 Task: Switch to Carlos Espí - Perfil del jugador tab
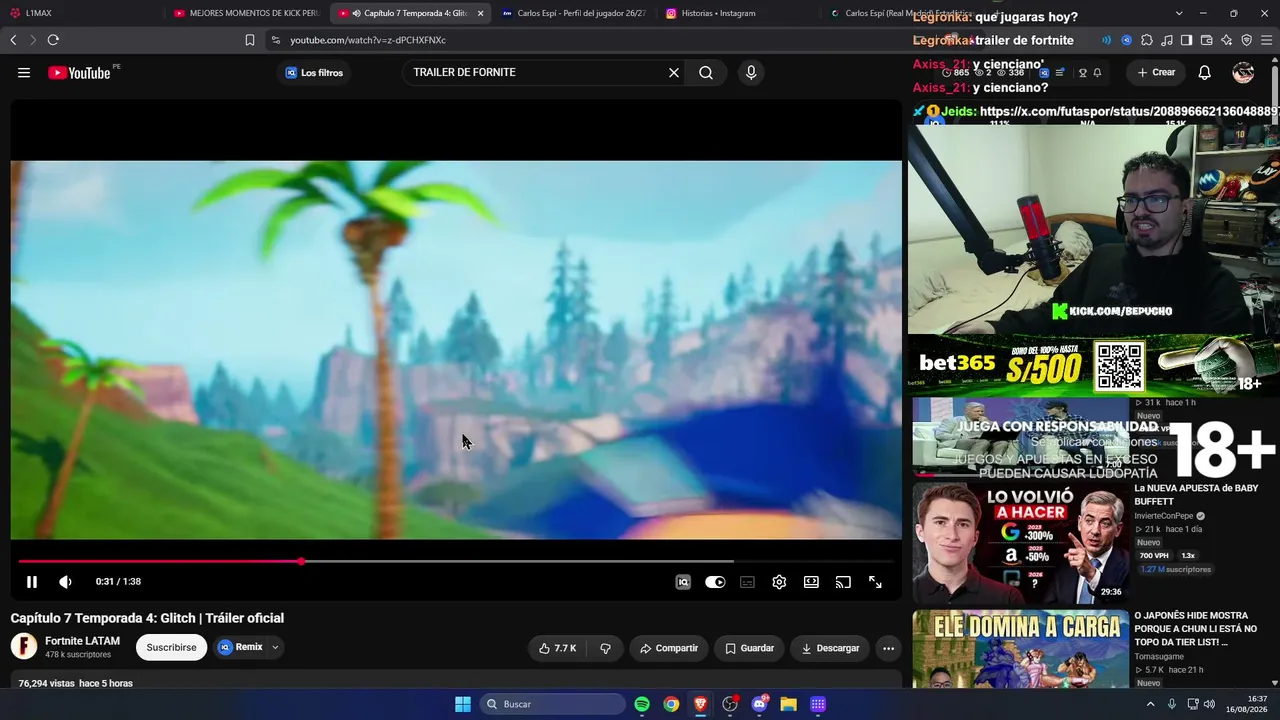pos(574,13)
